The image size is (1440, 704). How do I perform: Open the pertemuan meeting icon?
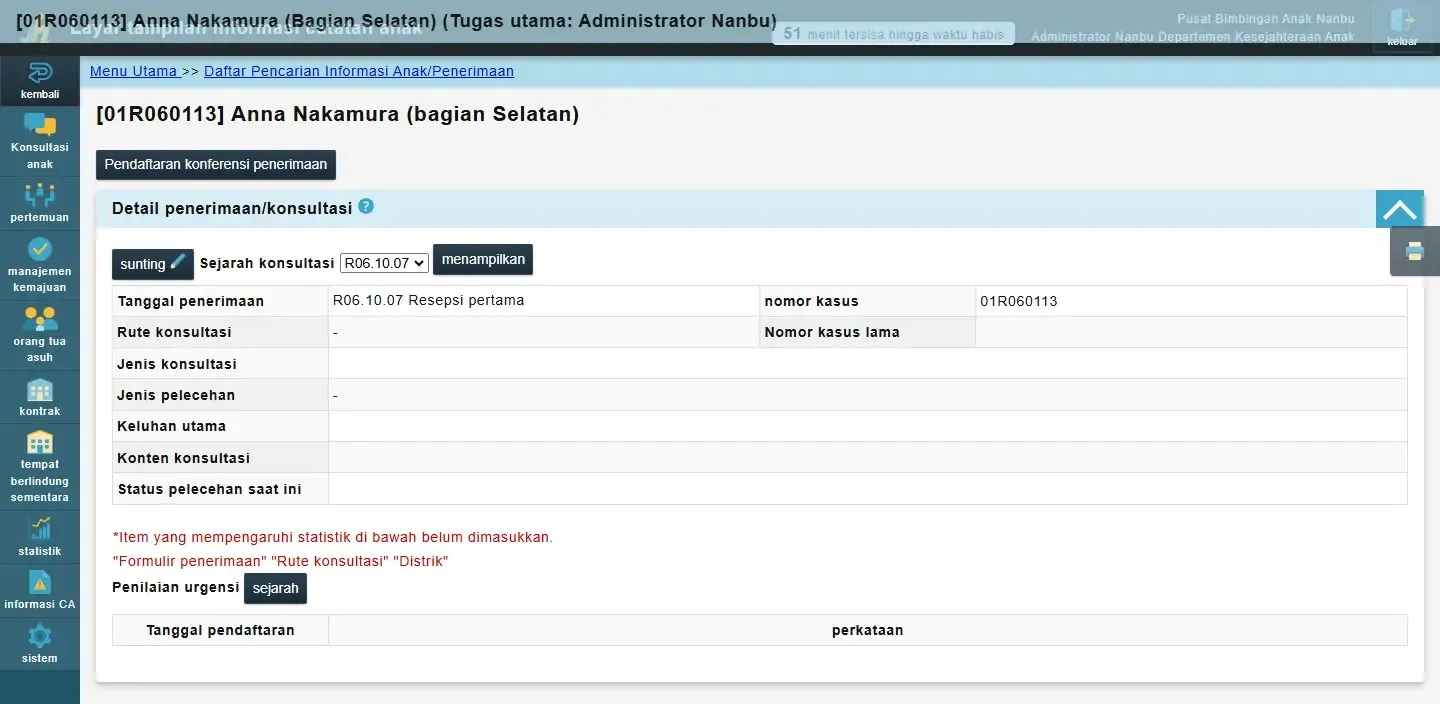40,195
